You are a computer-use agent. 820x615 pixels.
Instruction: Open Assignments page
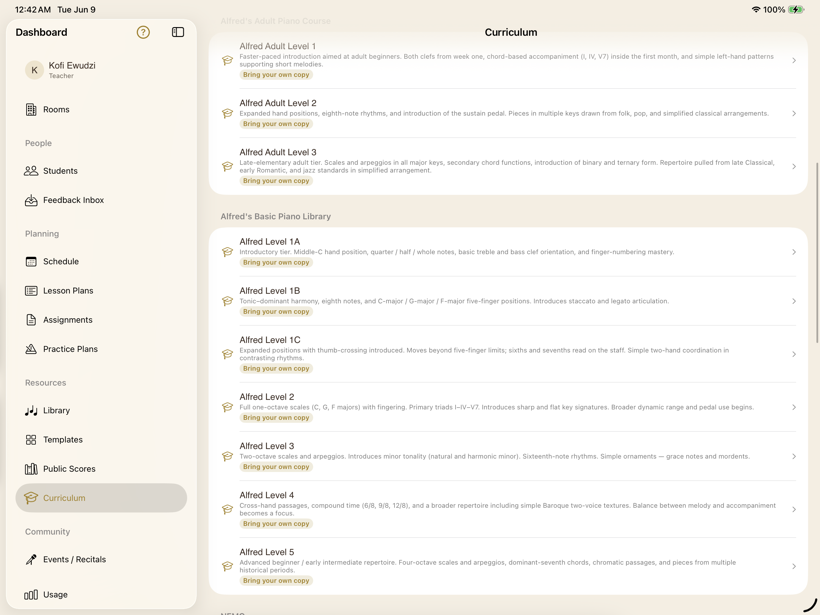tap(101, 320)
